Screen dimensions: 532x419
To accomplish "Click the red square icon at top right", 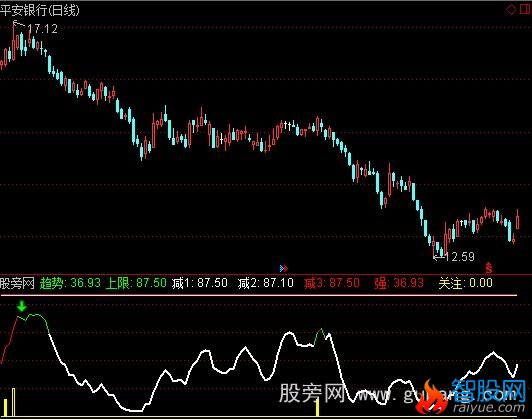I will 524,9.
